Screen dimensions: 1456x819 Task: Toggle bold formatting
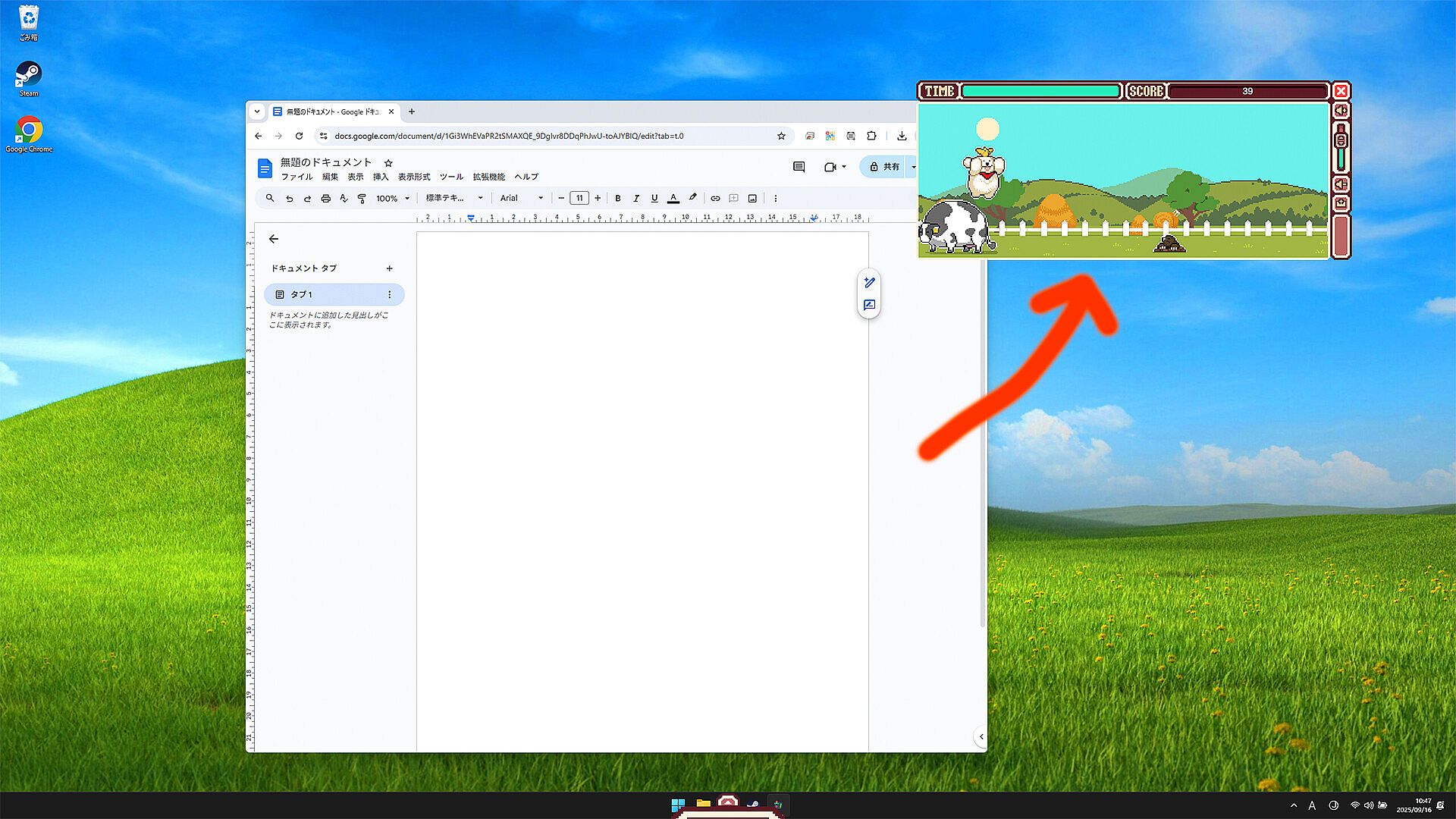coord(618,199)
